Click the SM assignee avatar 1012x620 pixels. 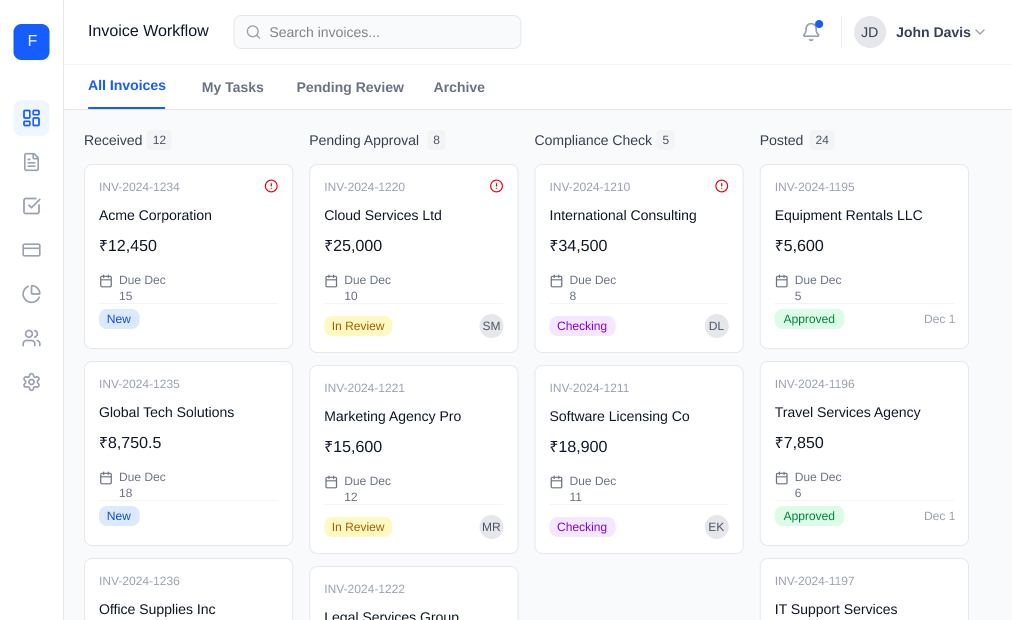coord(491,326)
